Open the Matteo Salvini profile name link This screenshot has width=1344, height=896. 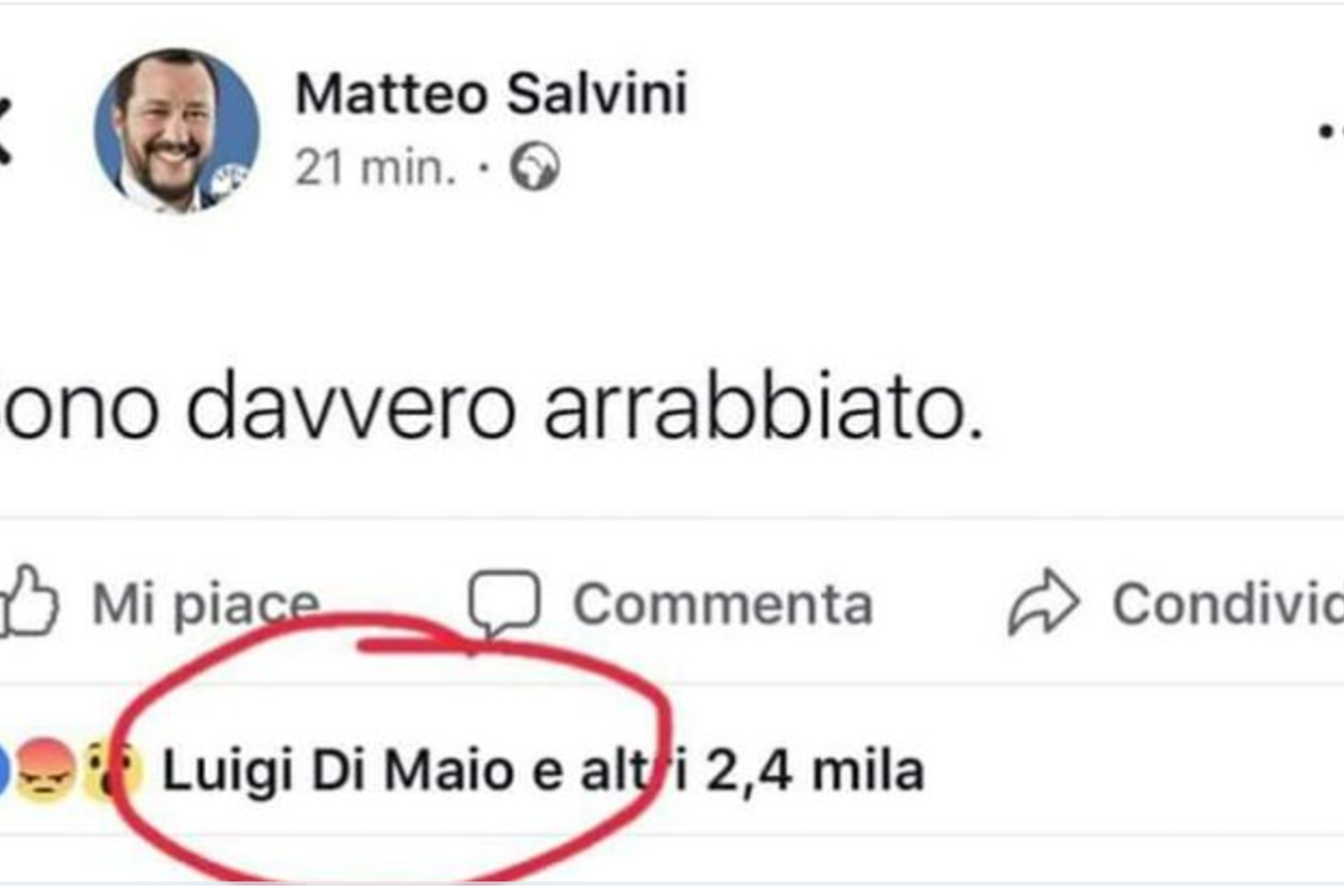(491, 93)
